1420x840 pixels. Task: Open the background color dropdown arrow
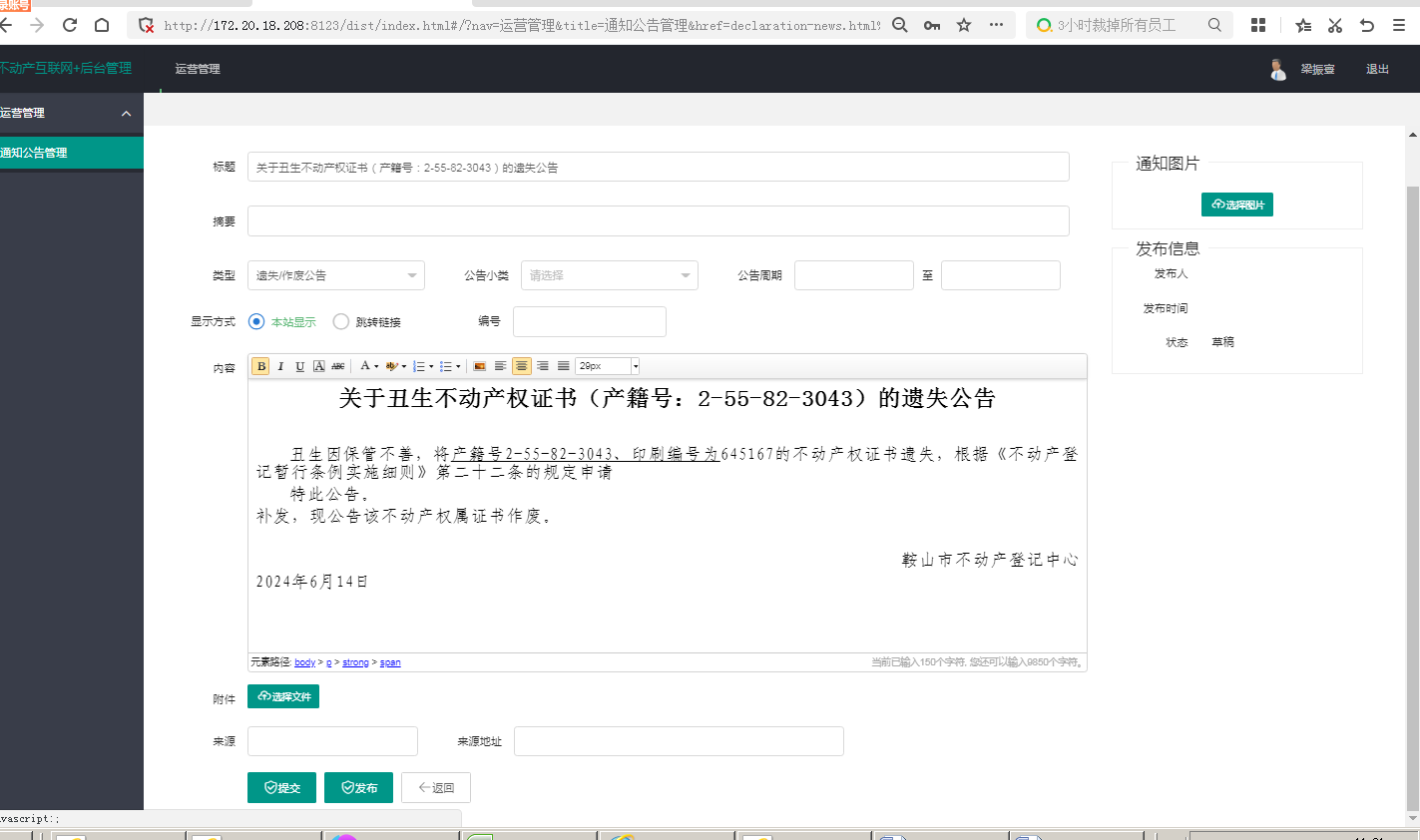tap(404, 367)
